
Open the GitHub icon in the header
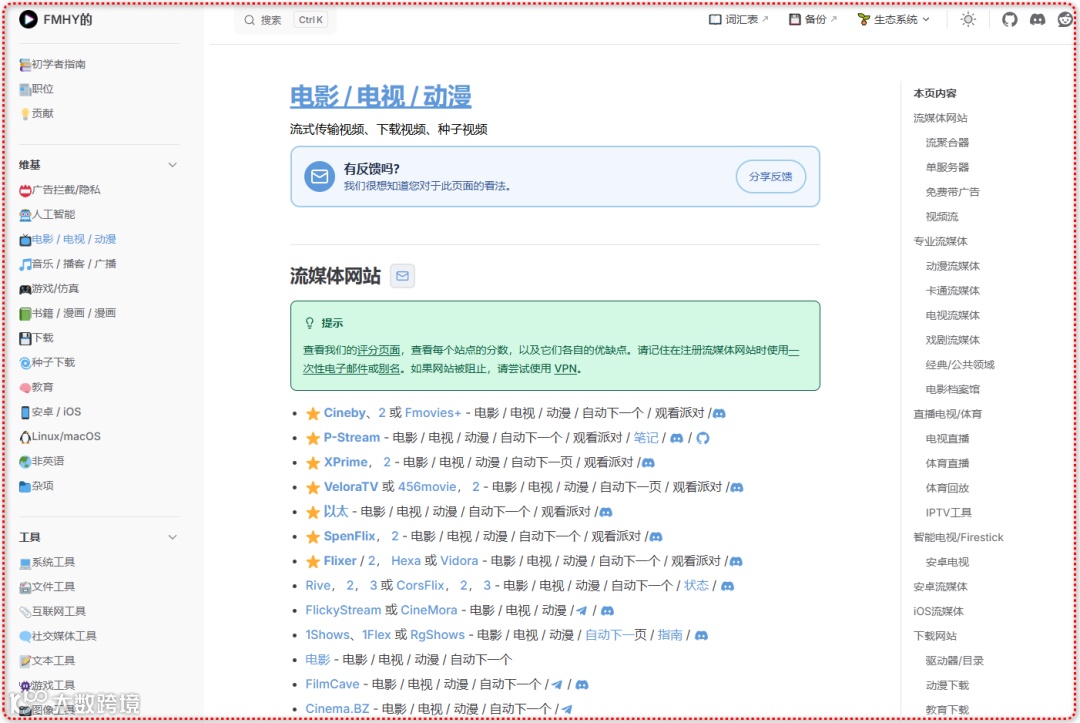coord(1009,19)
